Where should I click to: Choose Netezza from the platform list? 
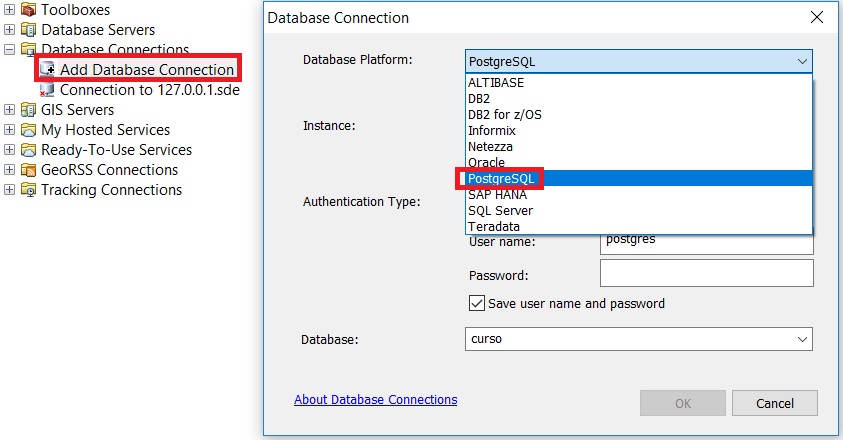pos(639,146)
